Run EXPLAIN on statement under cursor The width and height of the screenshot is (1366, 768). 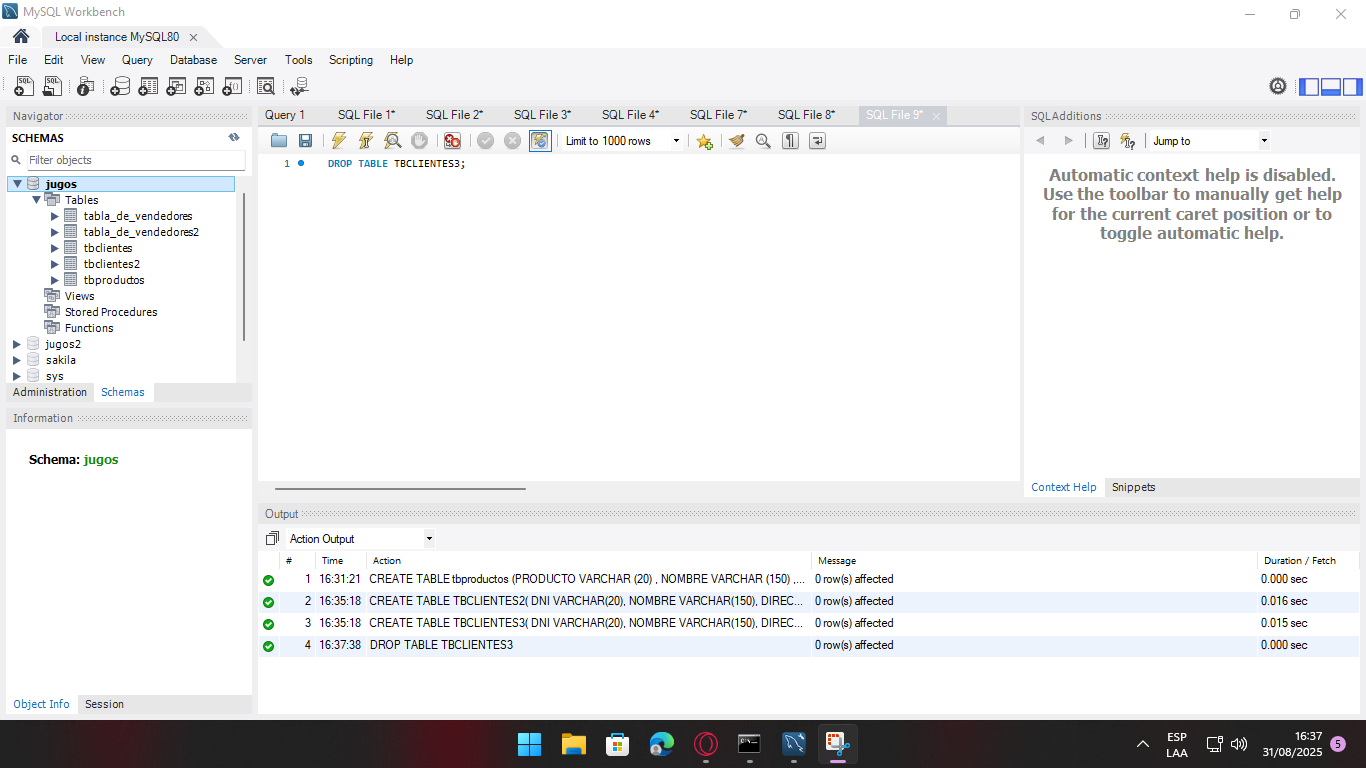(393, 141)
